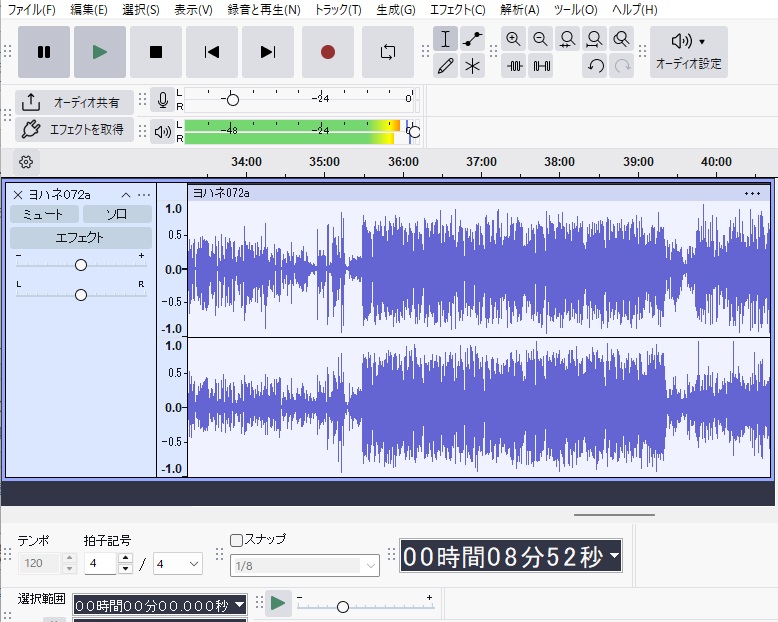Open the time display format dropdown
This screenshot has height=622, width=778.
613,557
